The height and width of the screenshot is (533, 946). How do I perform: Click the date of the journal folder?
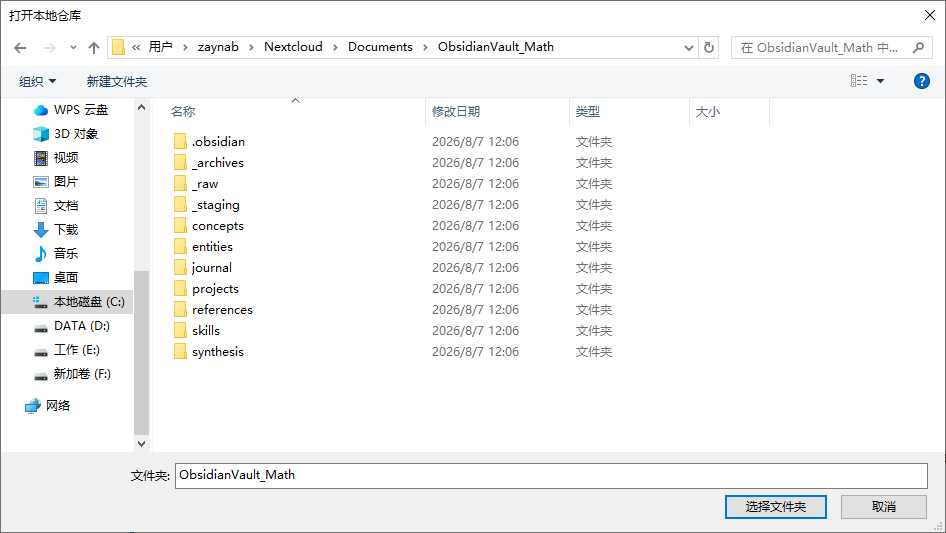coord(475,267)
